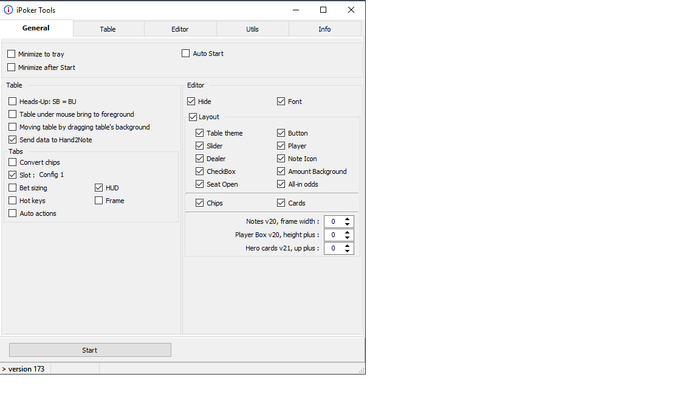Disable the Dealer checkbox
The image size is (700, 394).
(200, 158)
